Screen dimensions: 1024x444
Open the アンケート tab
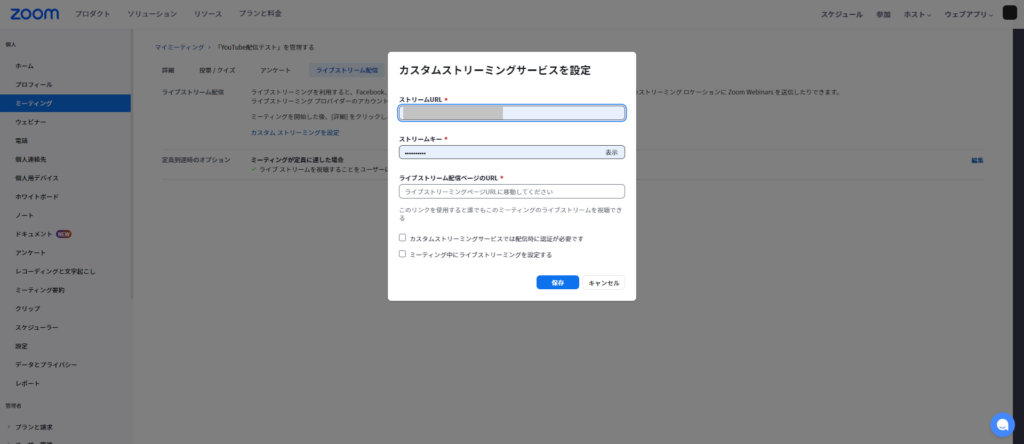[x=275, y=71]
